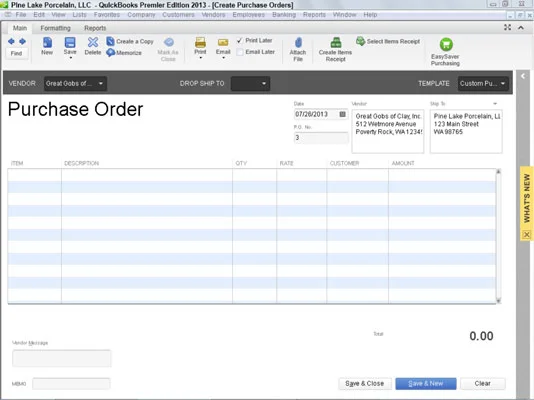
Task: Click the Vendor Message field
Action: coord(62,358)
